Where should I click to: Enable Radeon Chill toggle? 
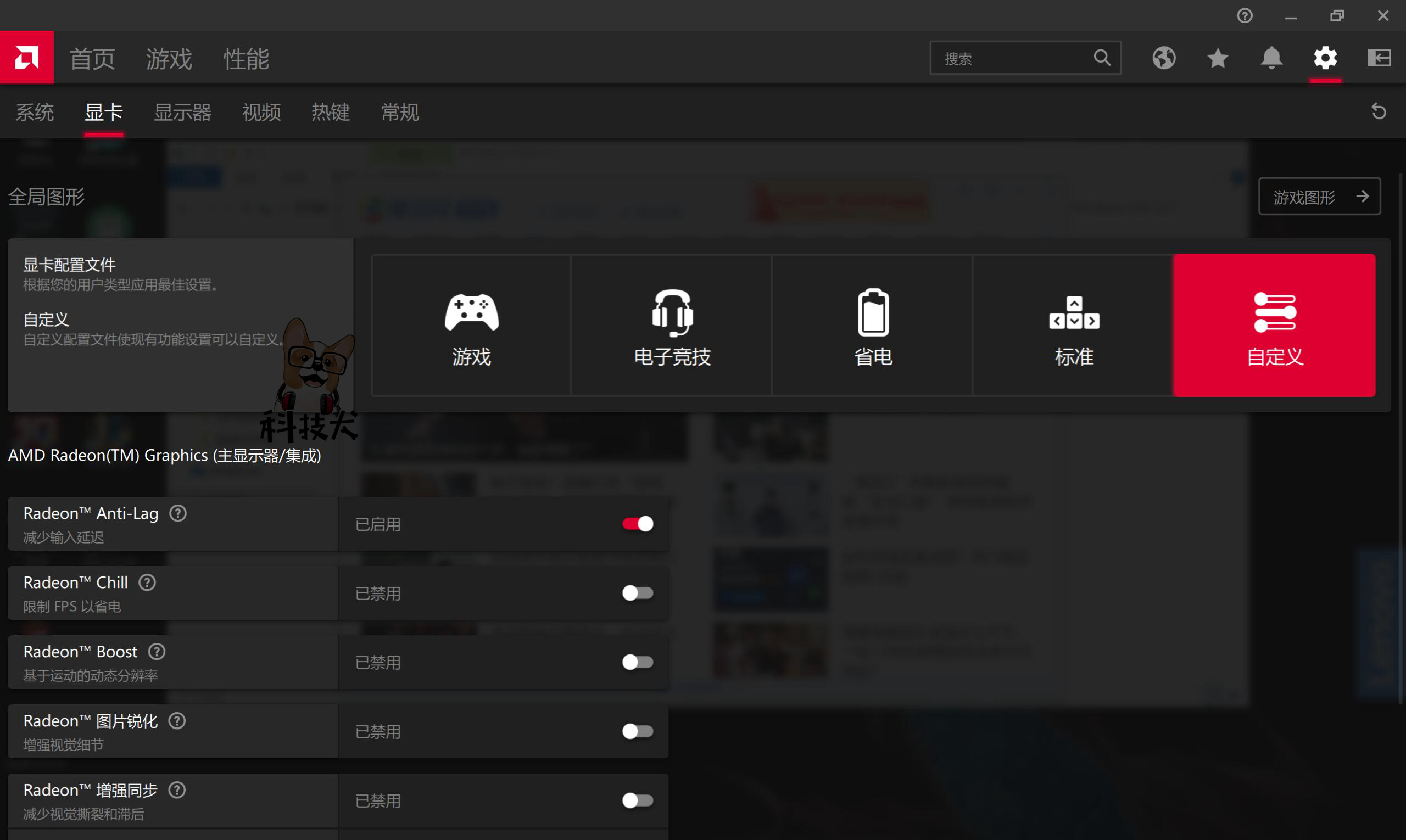pyautogui.click(x=638, y=592)
